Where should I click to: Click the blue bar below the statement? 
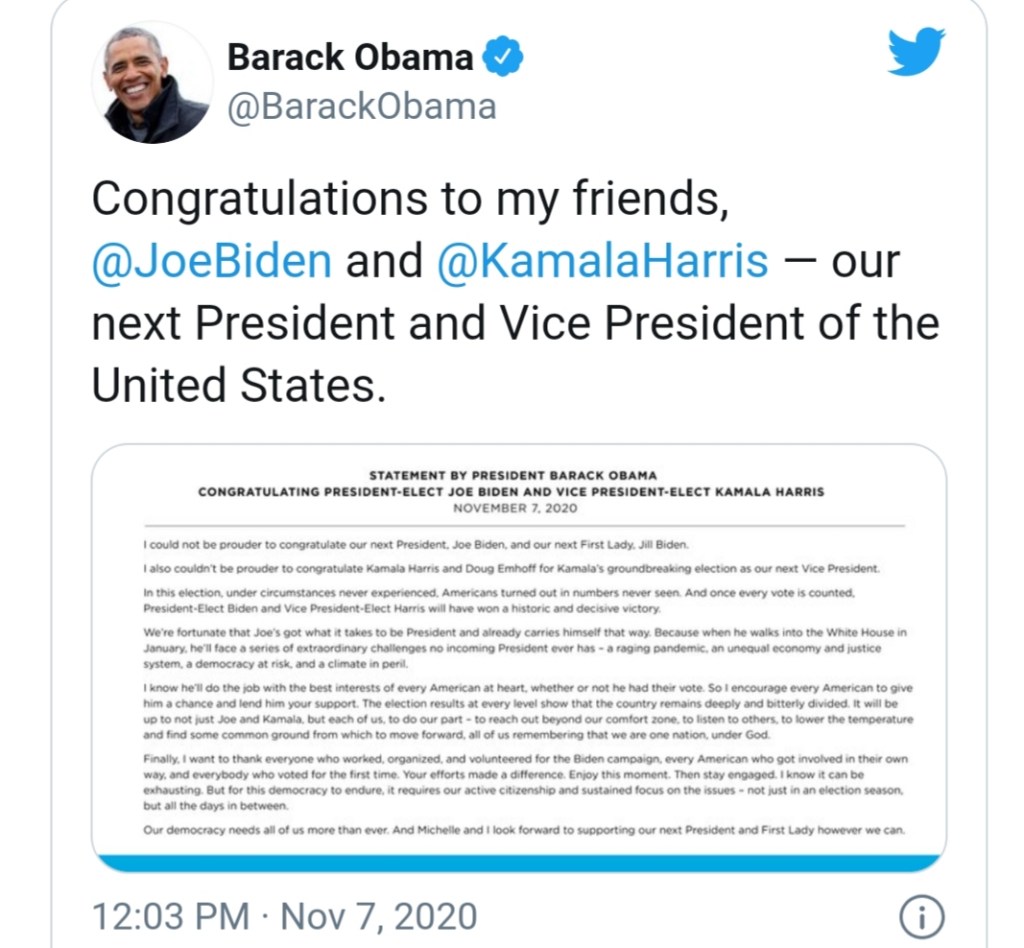click(x=518, y=862)
